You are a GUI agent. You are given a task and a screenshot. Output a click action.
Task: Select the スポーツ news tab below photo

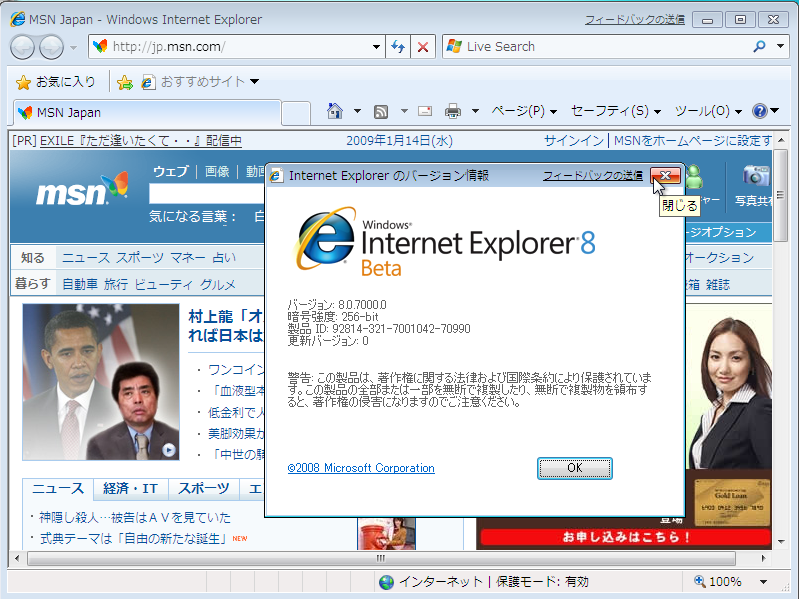(x=203, y=488)
